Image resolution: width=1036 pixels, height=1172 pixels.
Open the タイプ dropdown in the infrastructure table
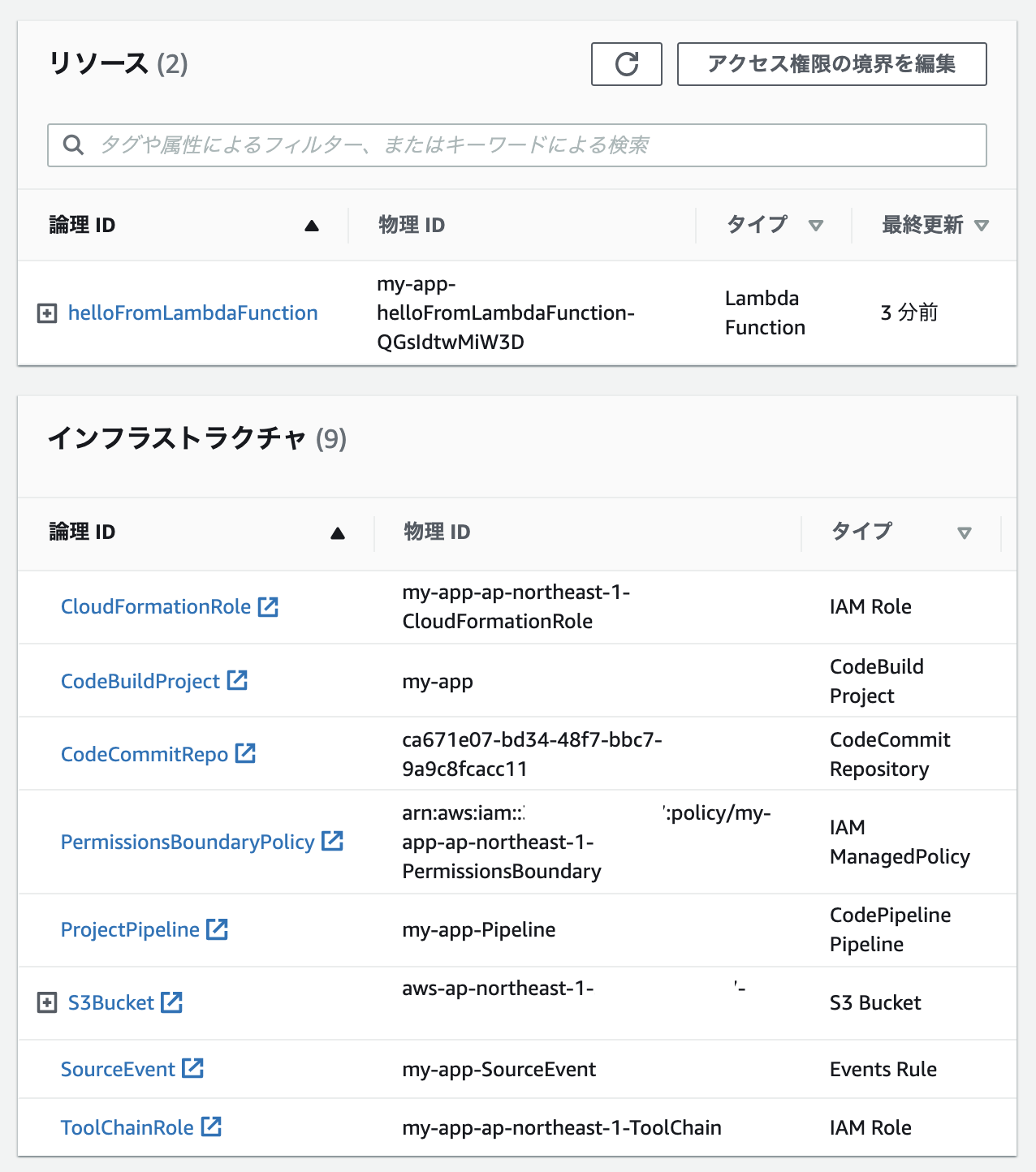point(965,532)
